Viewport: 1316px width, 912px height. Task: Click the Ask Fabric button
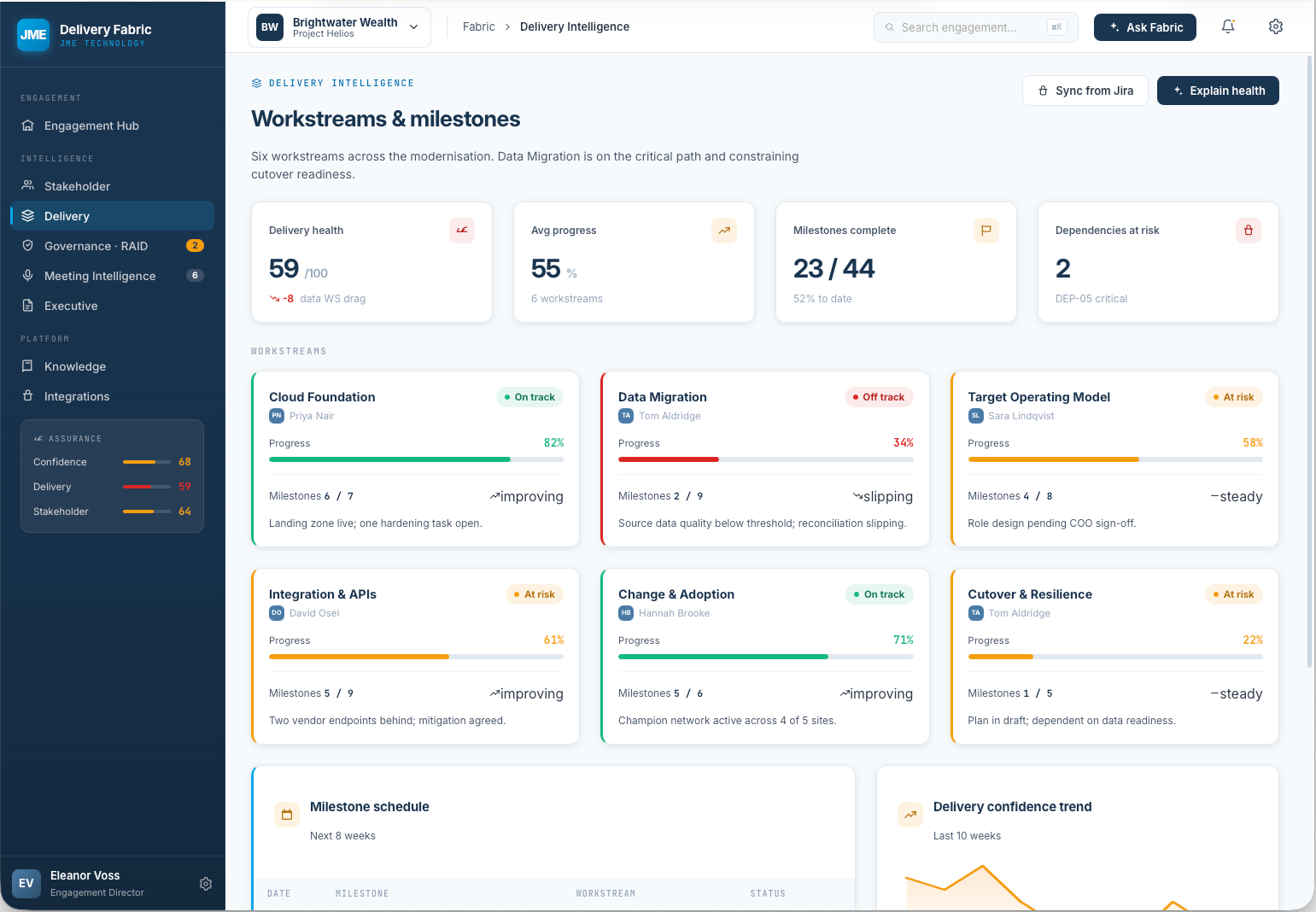(x=1145, y=27)
